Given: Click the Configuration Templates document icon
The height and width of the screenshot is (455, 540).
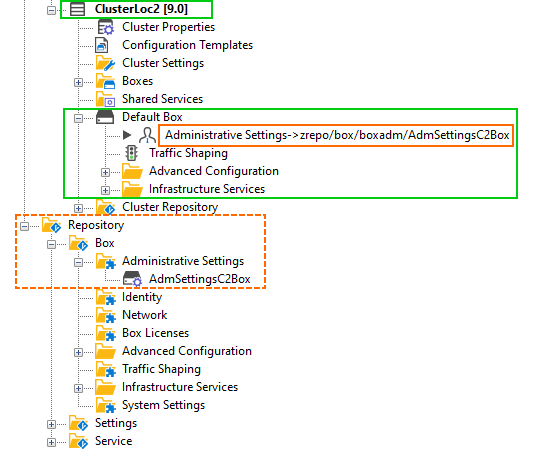Looking at the screenshot, I should [102, 45].
